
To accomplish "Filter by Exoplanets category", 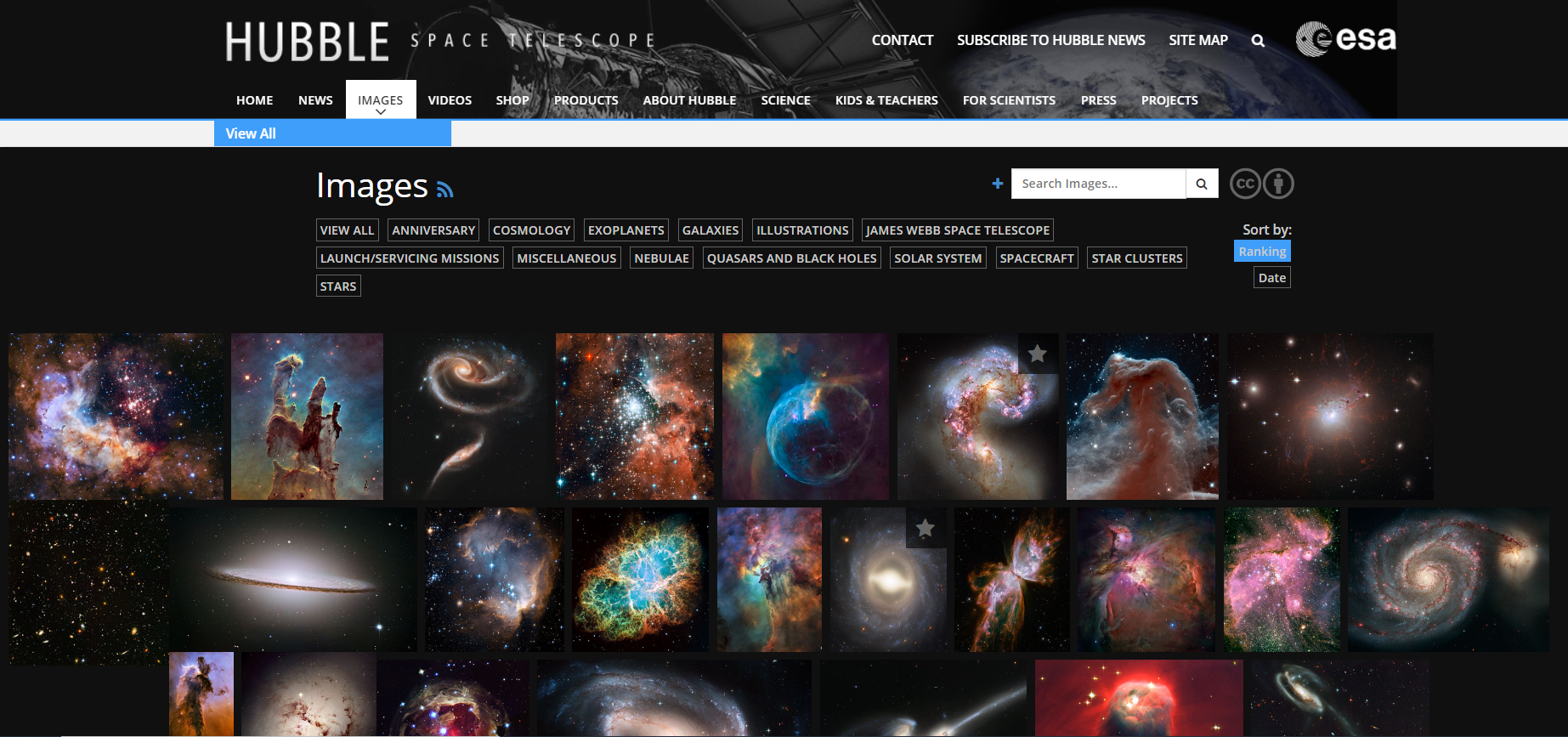I will (626, 230).
